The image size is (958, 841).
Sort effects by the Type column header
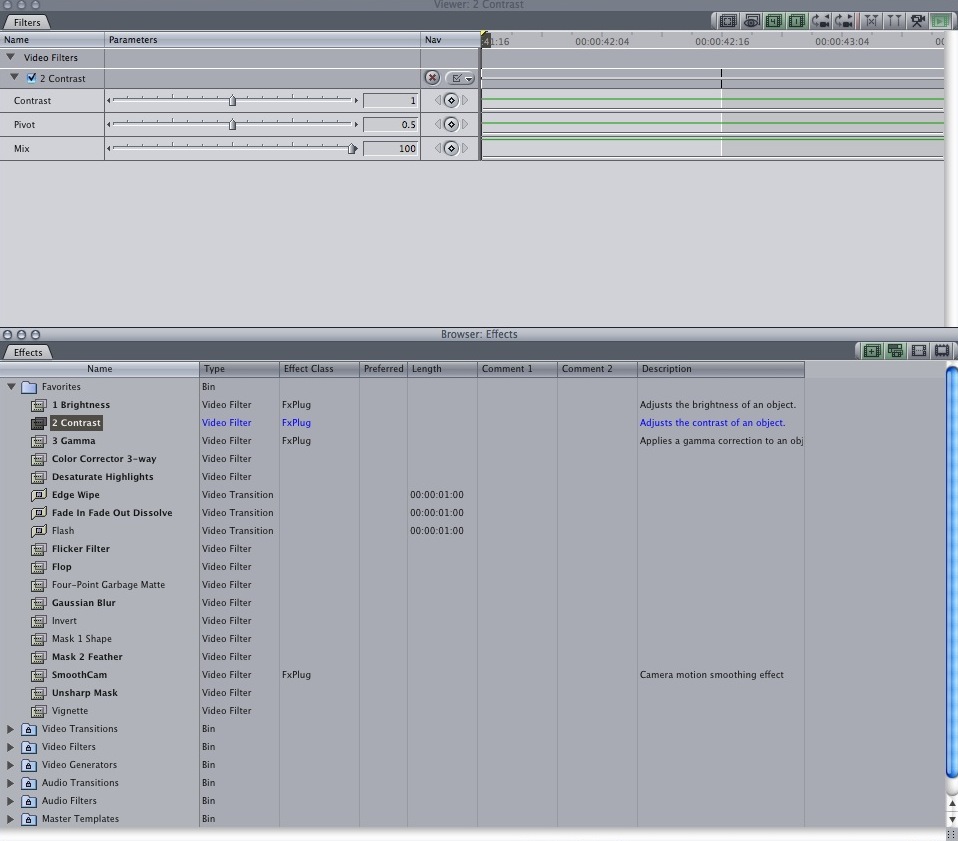pyautogui.click(x=239, y=369)
